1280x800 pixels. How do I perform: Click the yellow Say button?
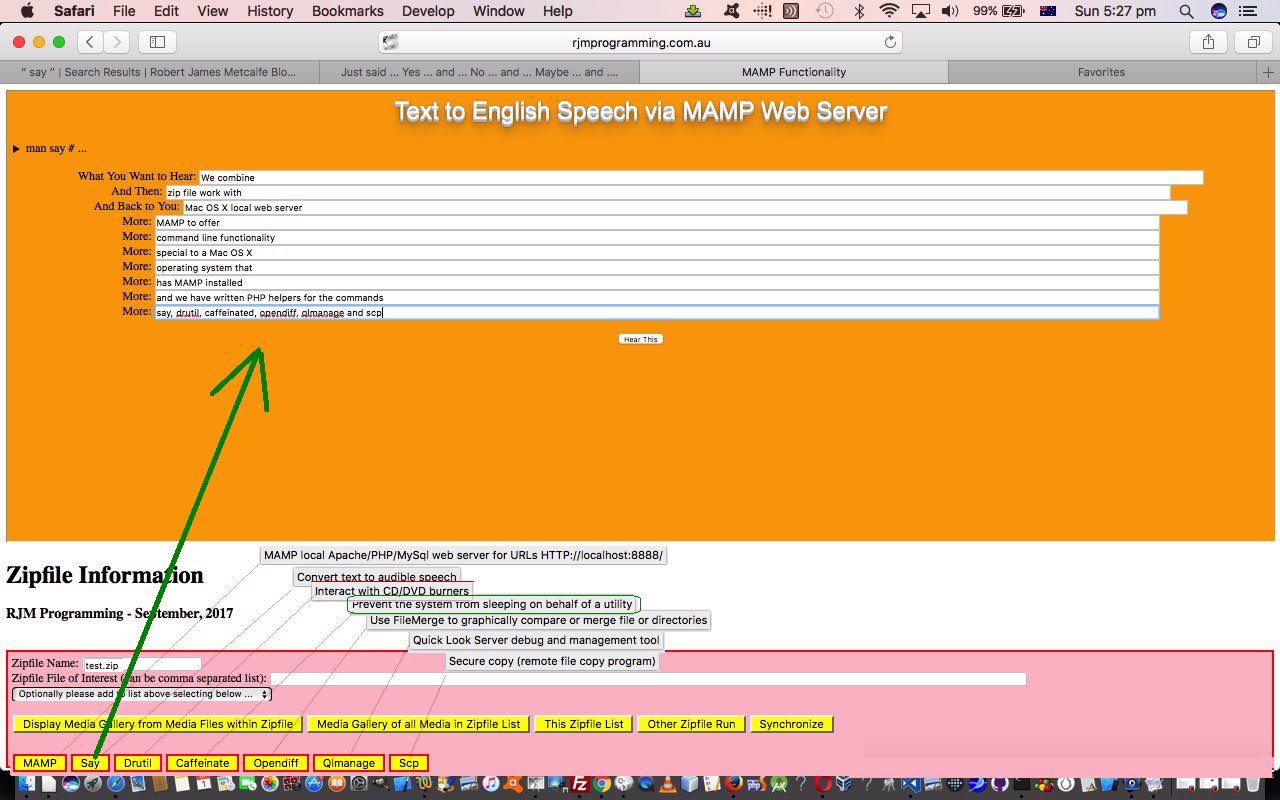click(x=90, y=763)
